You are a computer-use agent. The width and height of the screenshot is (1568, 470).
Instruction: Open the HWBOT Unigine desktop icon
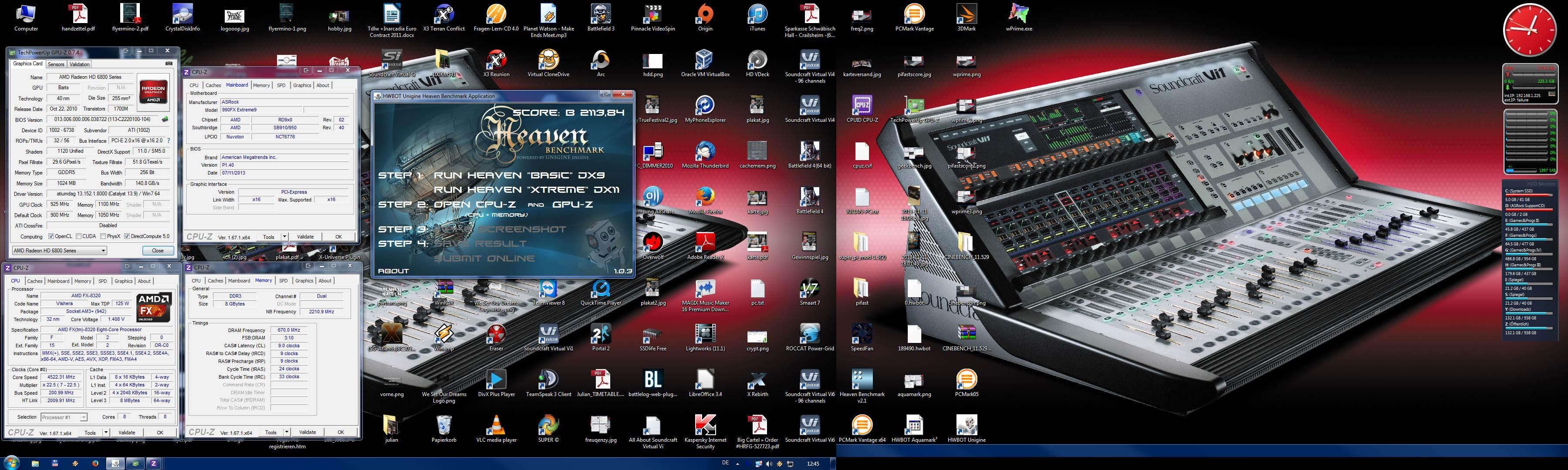[966, 428]
